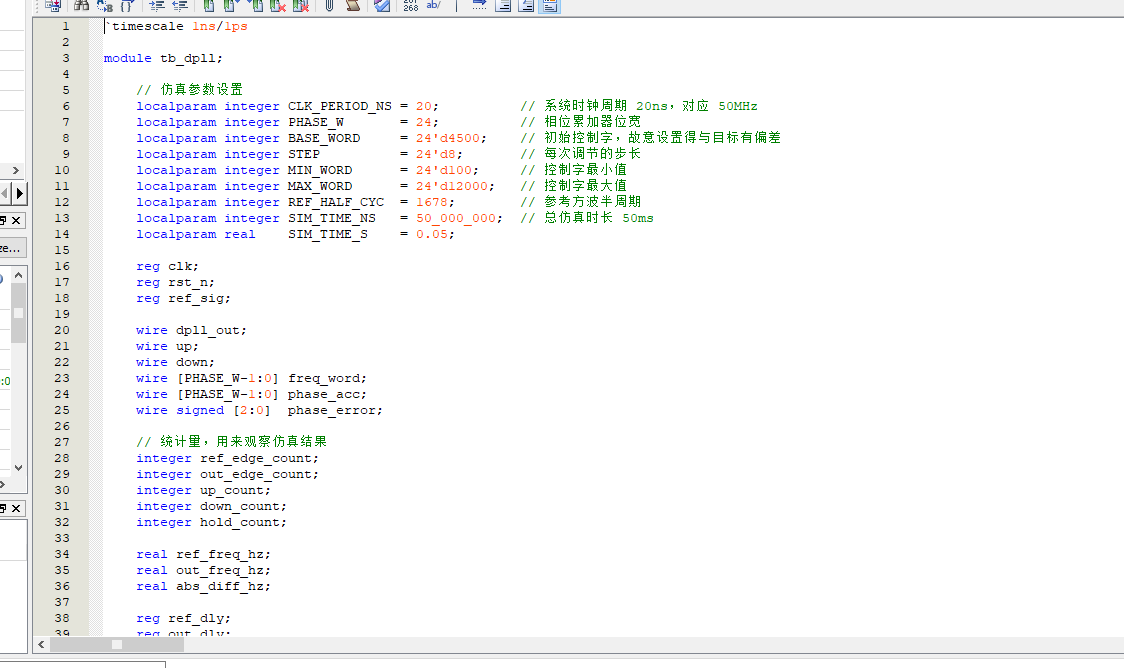Undock the lower left side panel
The image size is (1124, 668).
2,508
